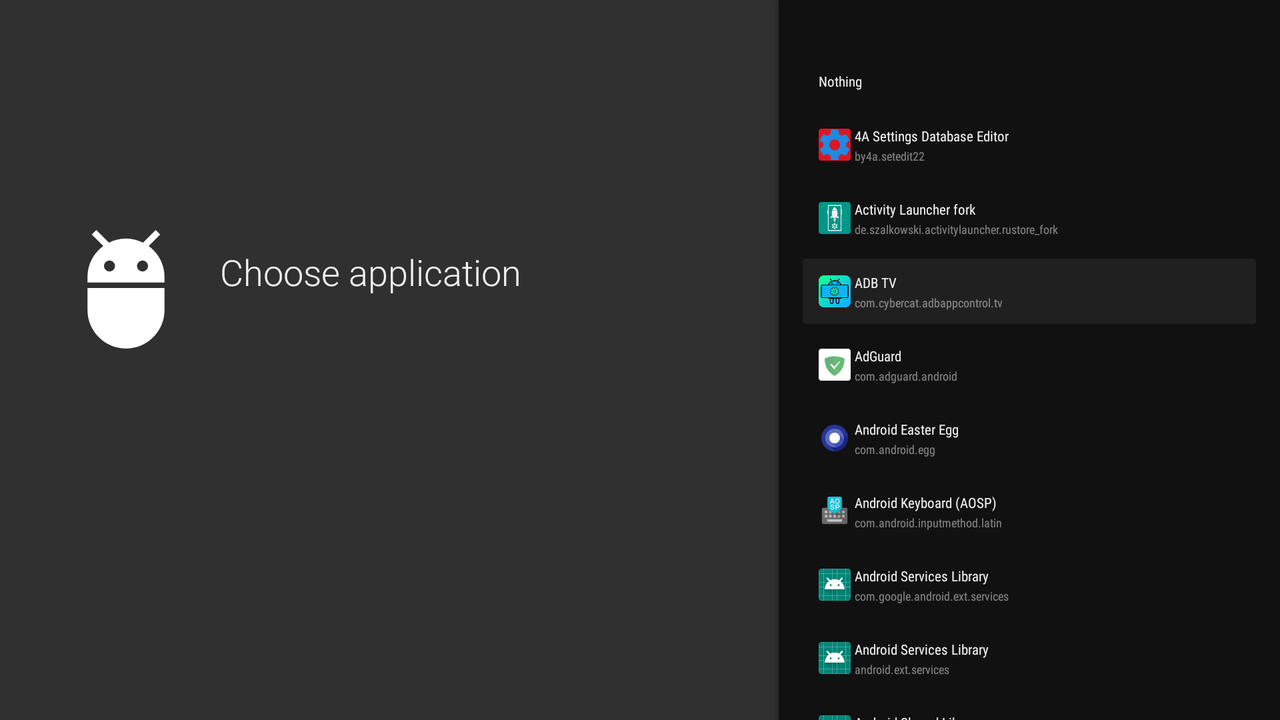Select the "ADB TV" app name
1280x720 pixels.
click(875, 283)
